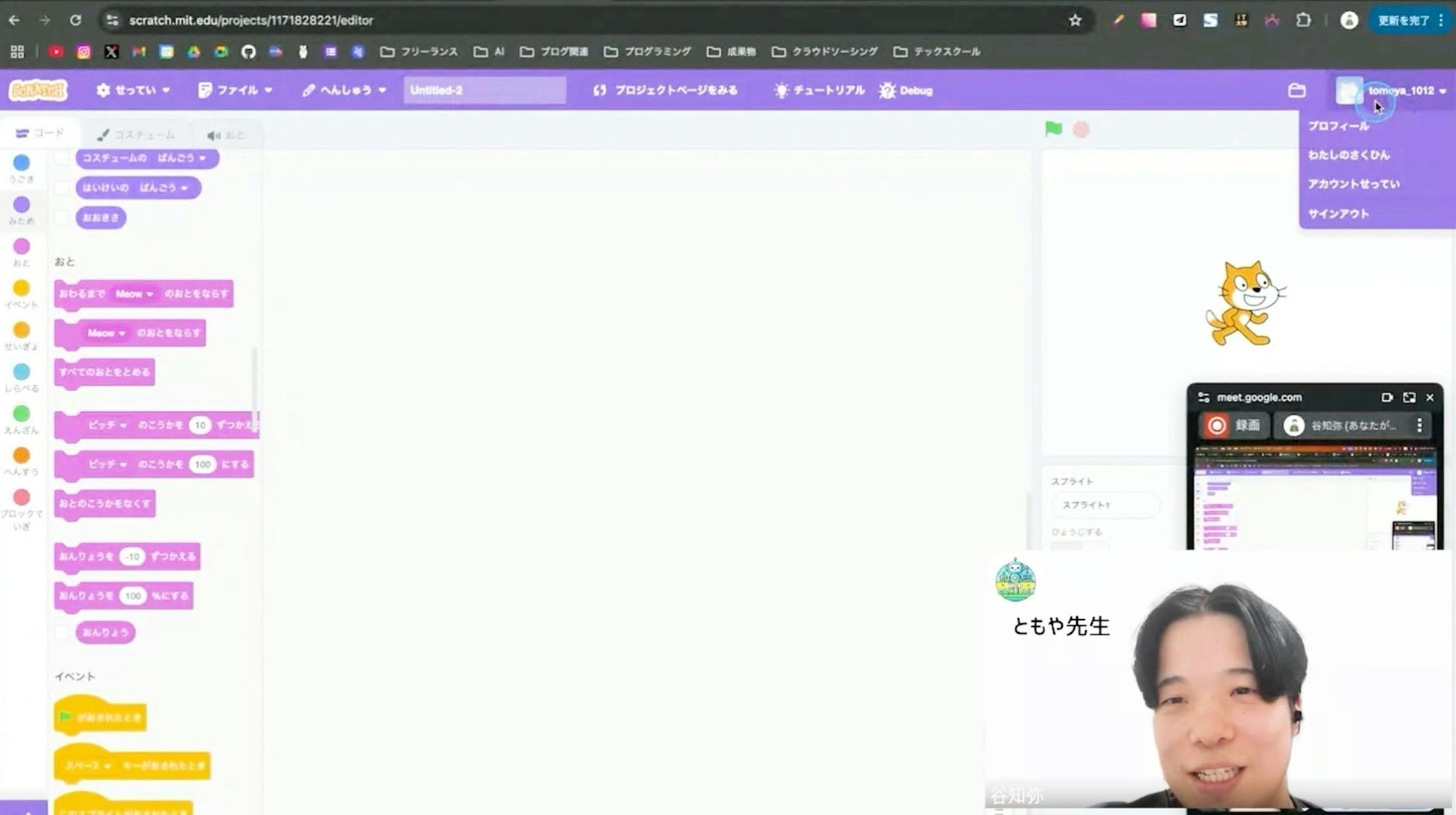Click the green flag to run project

click(1053, 129)
